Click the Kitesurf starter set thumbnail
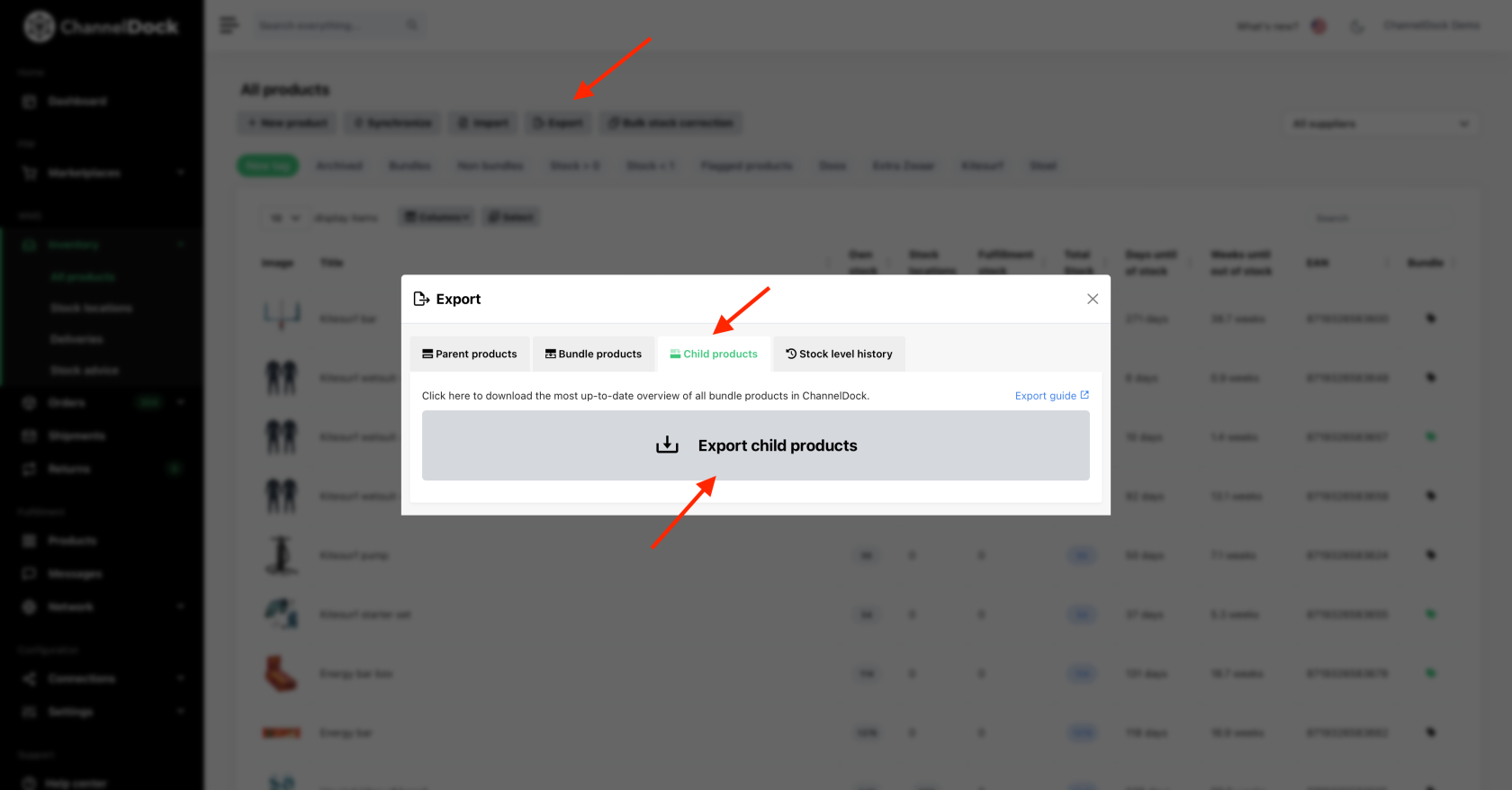Image resolution: width=1512 pixels, height=790 pixels. click(x=282, y=614)
